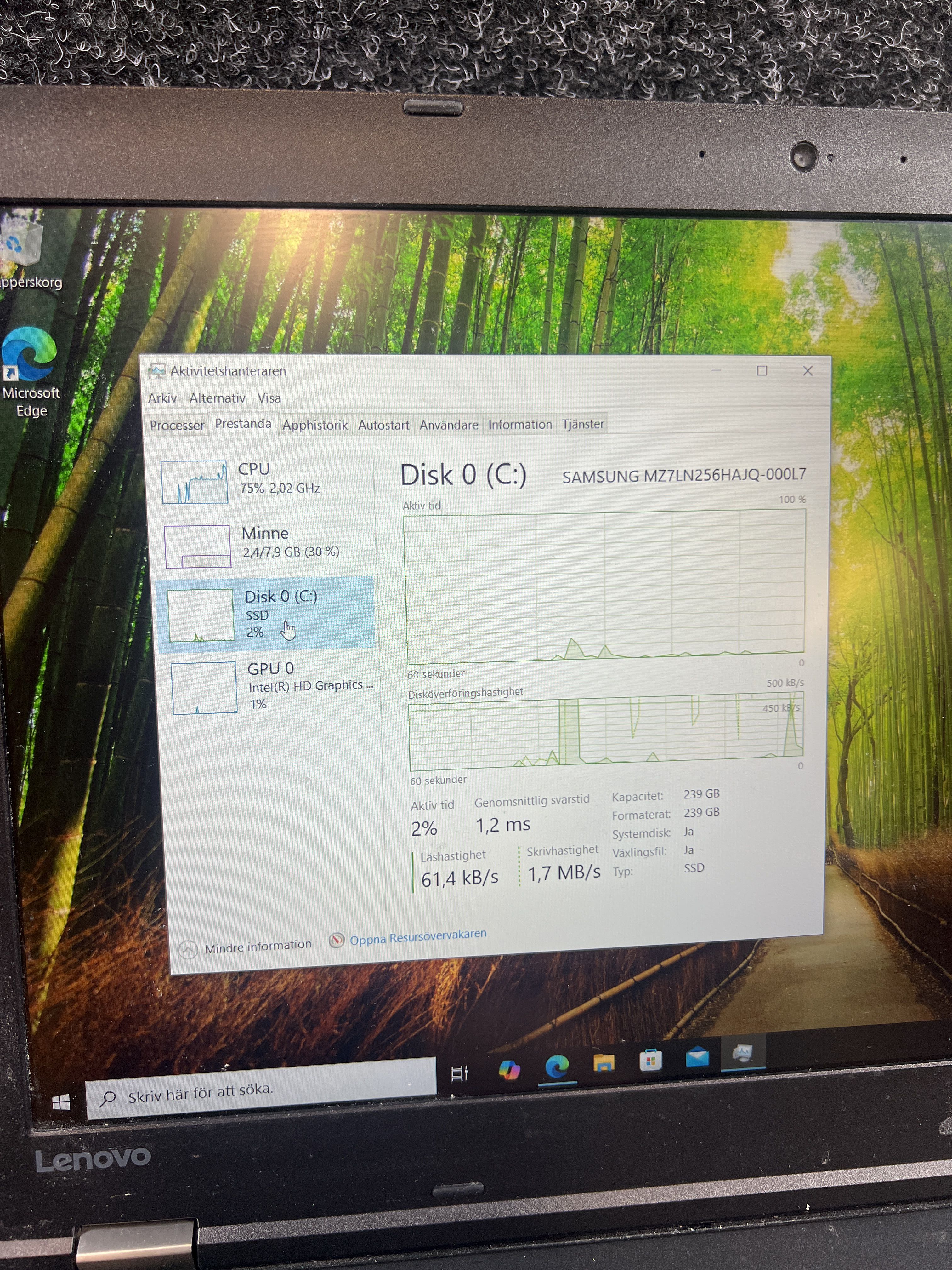Screen dimensions: 952x1270
Task: Open the Autostart tab
Action: pyautogui.click(x=383, y=425)
